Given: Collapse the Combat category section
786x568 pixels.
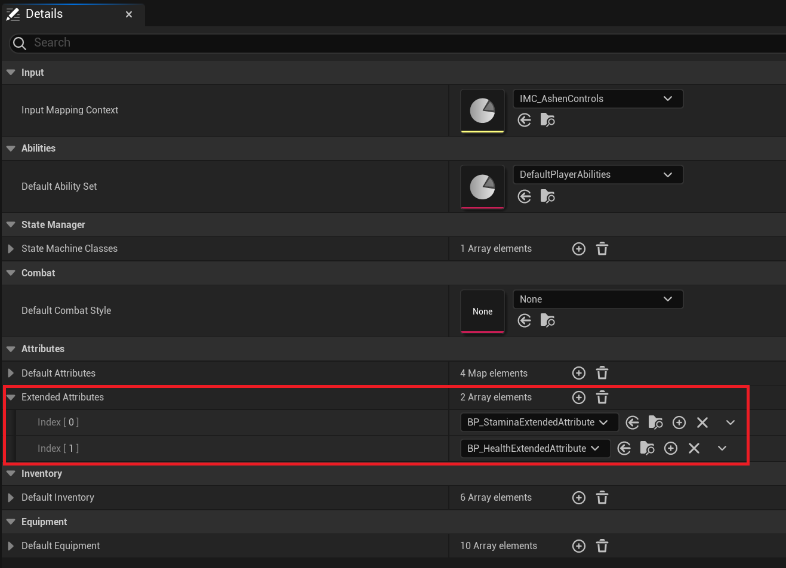Looking at the screenshot, I should (11, 273).
